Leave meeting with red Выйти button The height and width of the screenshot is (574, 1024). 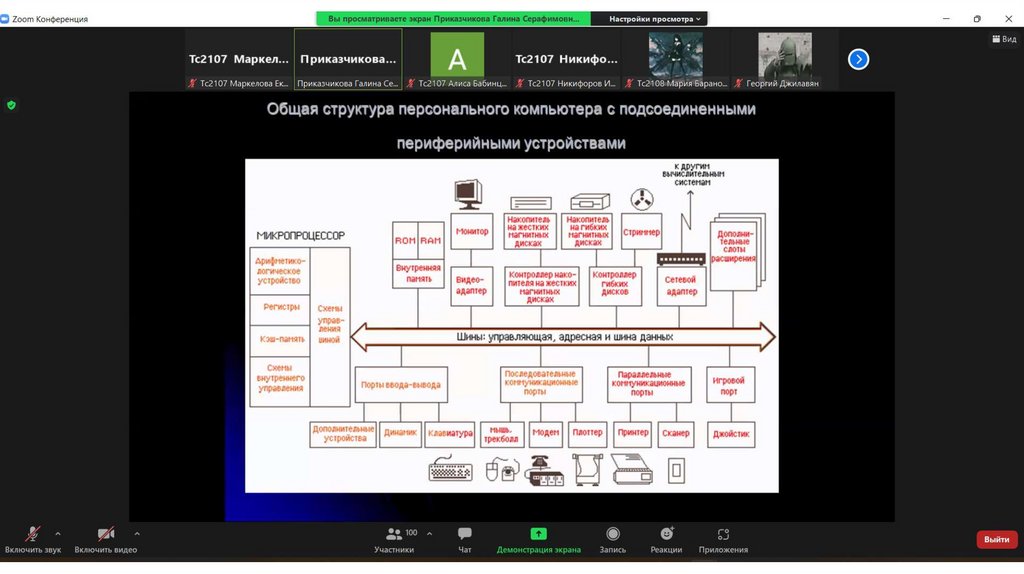tap(997, 539)
